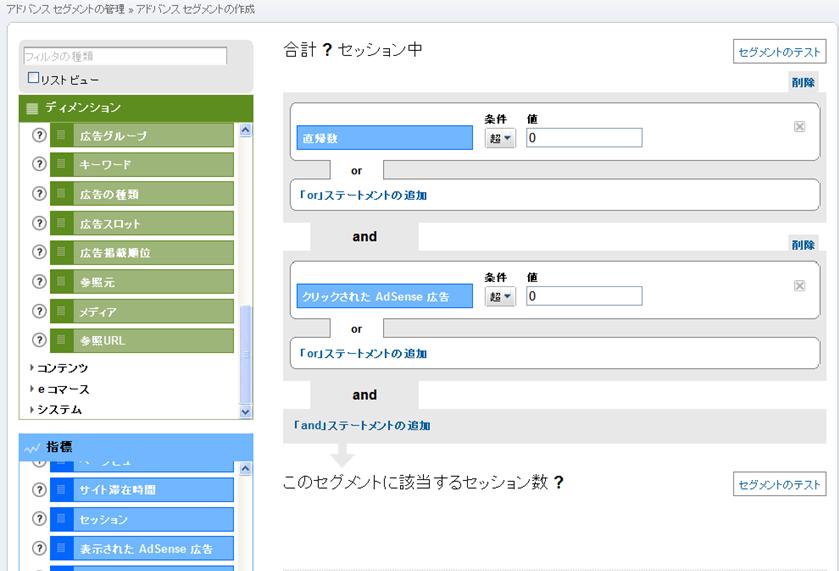Screen dimensions: 839x571
Task: Click the 指標 header chart icon
Action: point(32,448)
